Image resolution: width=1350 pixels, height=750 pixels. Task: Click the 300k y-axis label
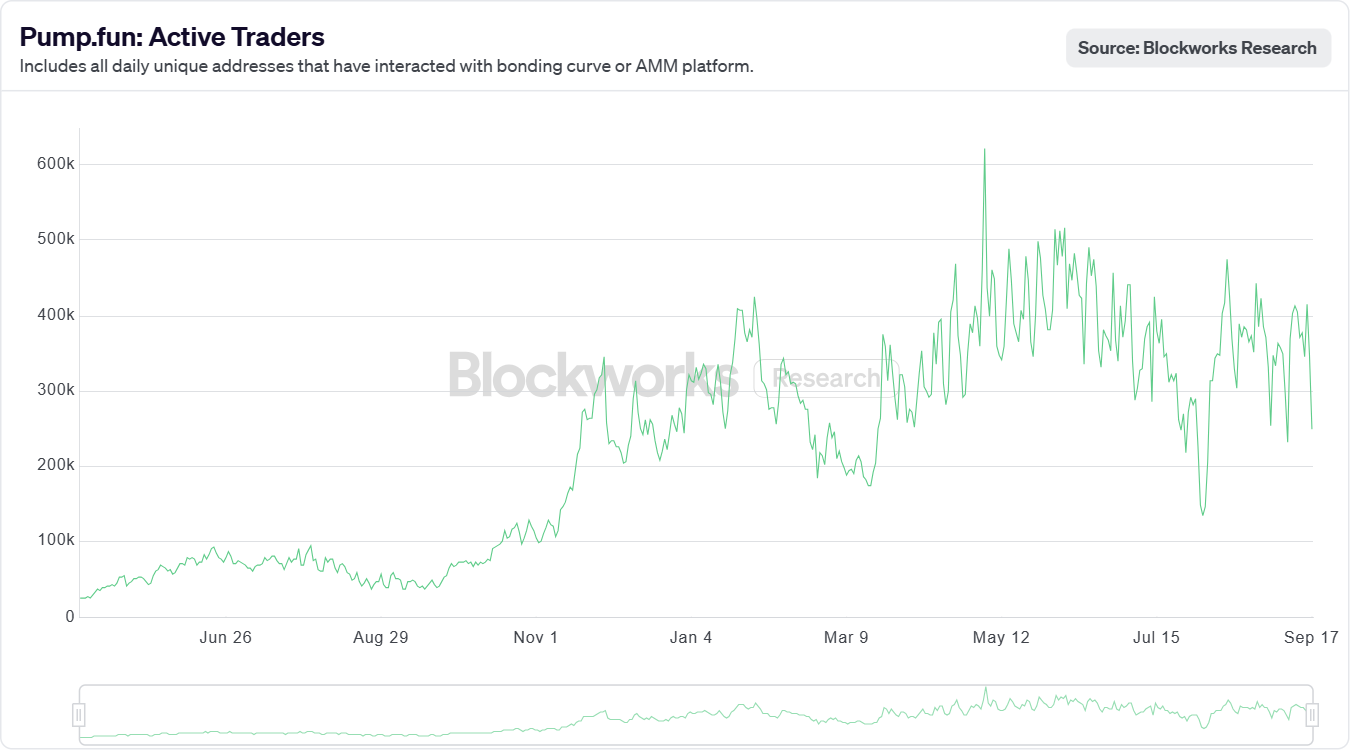click(x=56, y=390)
